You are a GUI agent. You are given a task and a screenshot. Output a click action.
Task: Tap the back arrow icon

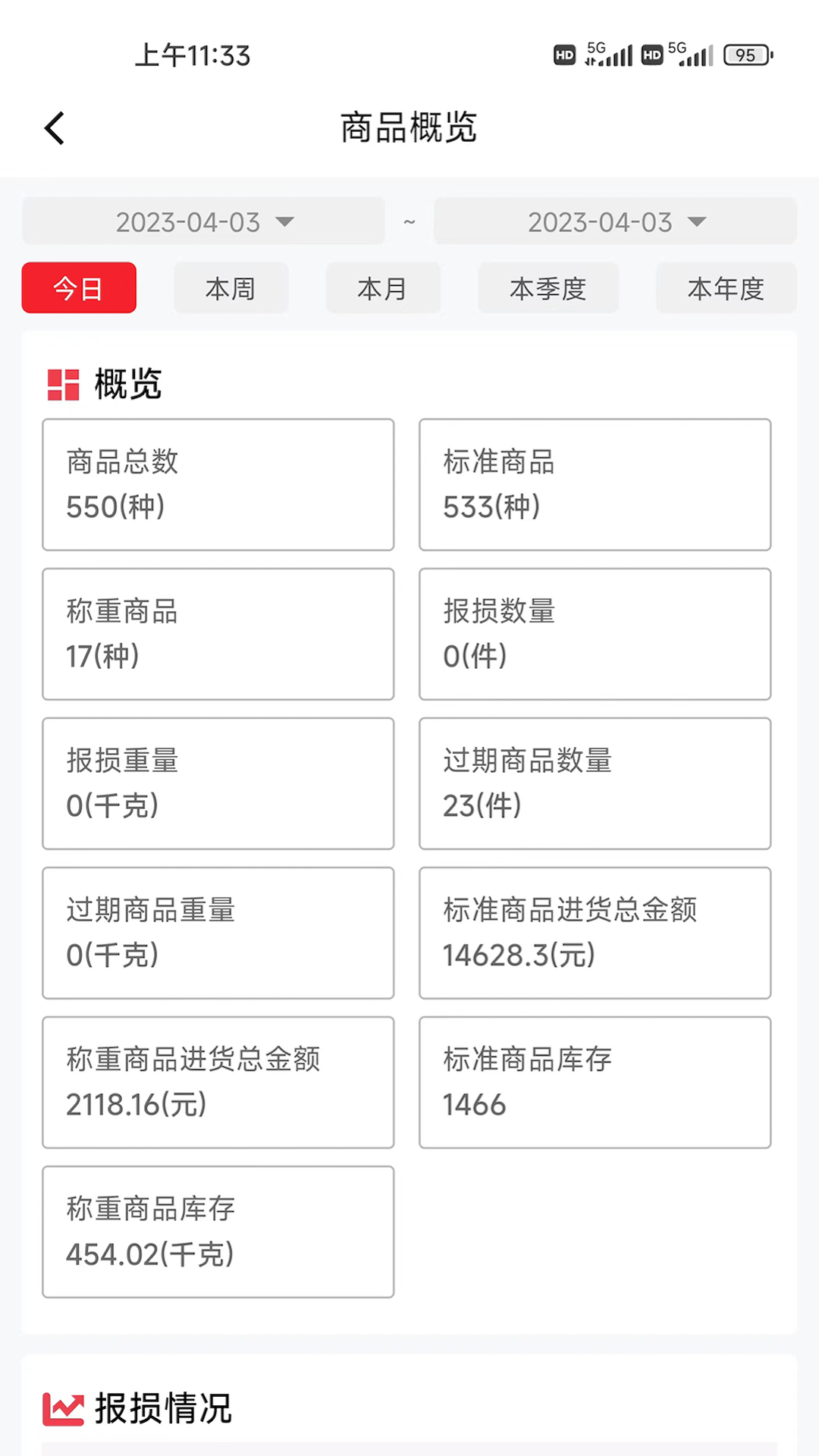(x=55, y=128)
